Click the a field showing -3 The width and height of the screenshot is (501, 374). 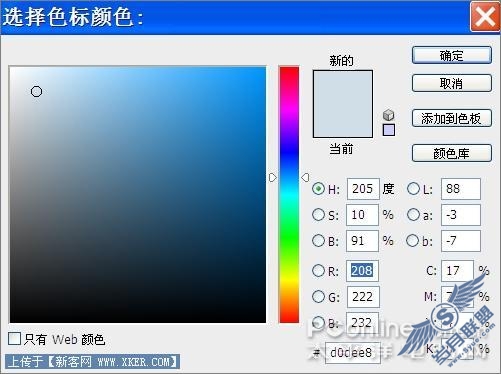coord(461,215)
